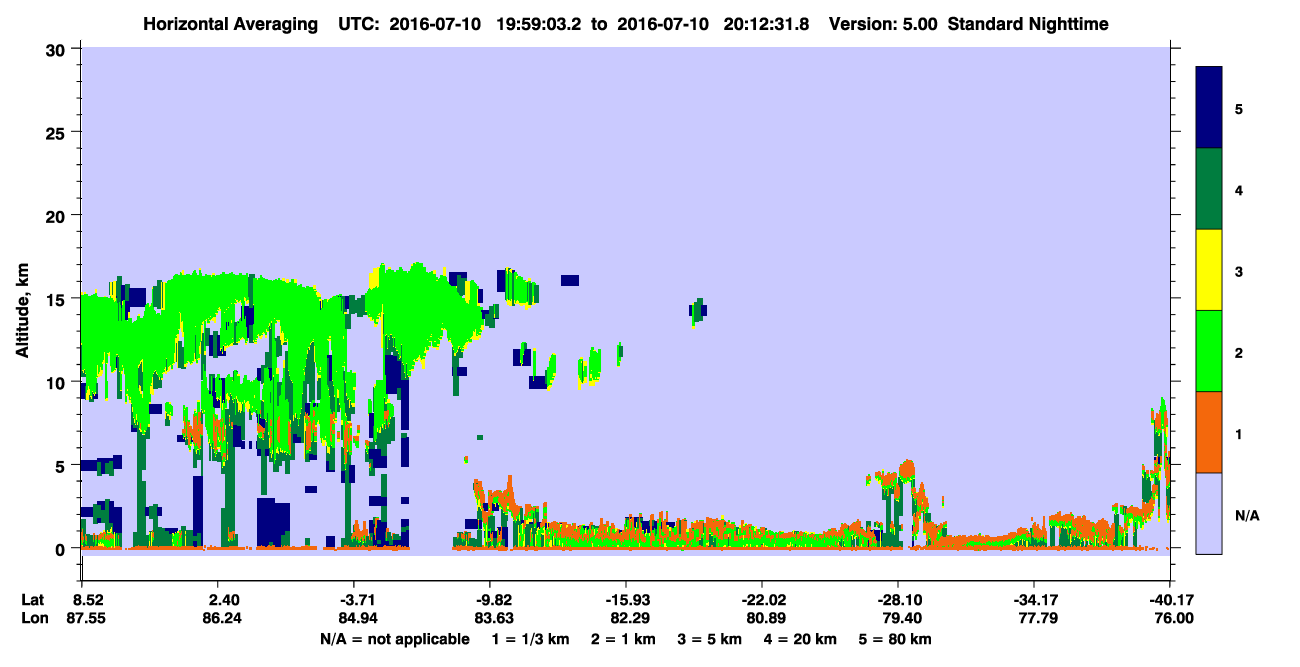The image size is (1300, 667).
Task: Click the orange color bar segment for level 1
Action: [x=1209, y=432]
